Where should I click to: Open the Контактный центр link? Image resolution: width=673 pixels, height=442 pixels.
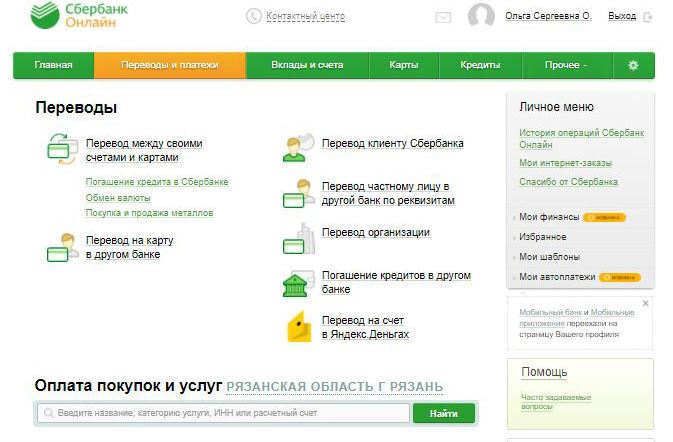[306, 16]
